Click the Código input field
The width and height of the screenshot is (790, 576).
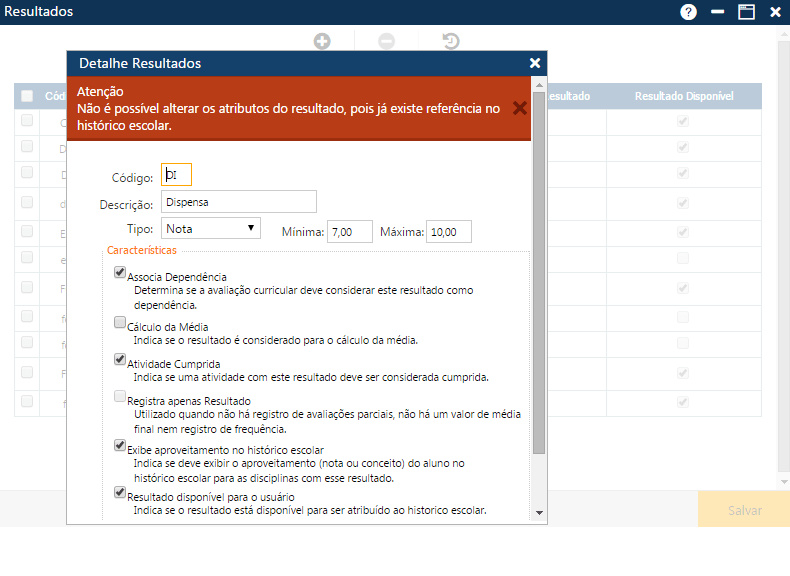click(x=176, y=175)
